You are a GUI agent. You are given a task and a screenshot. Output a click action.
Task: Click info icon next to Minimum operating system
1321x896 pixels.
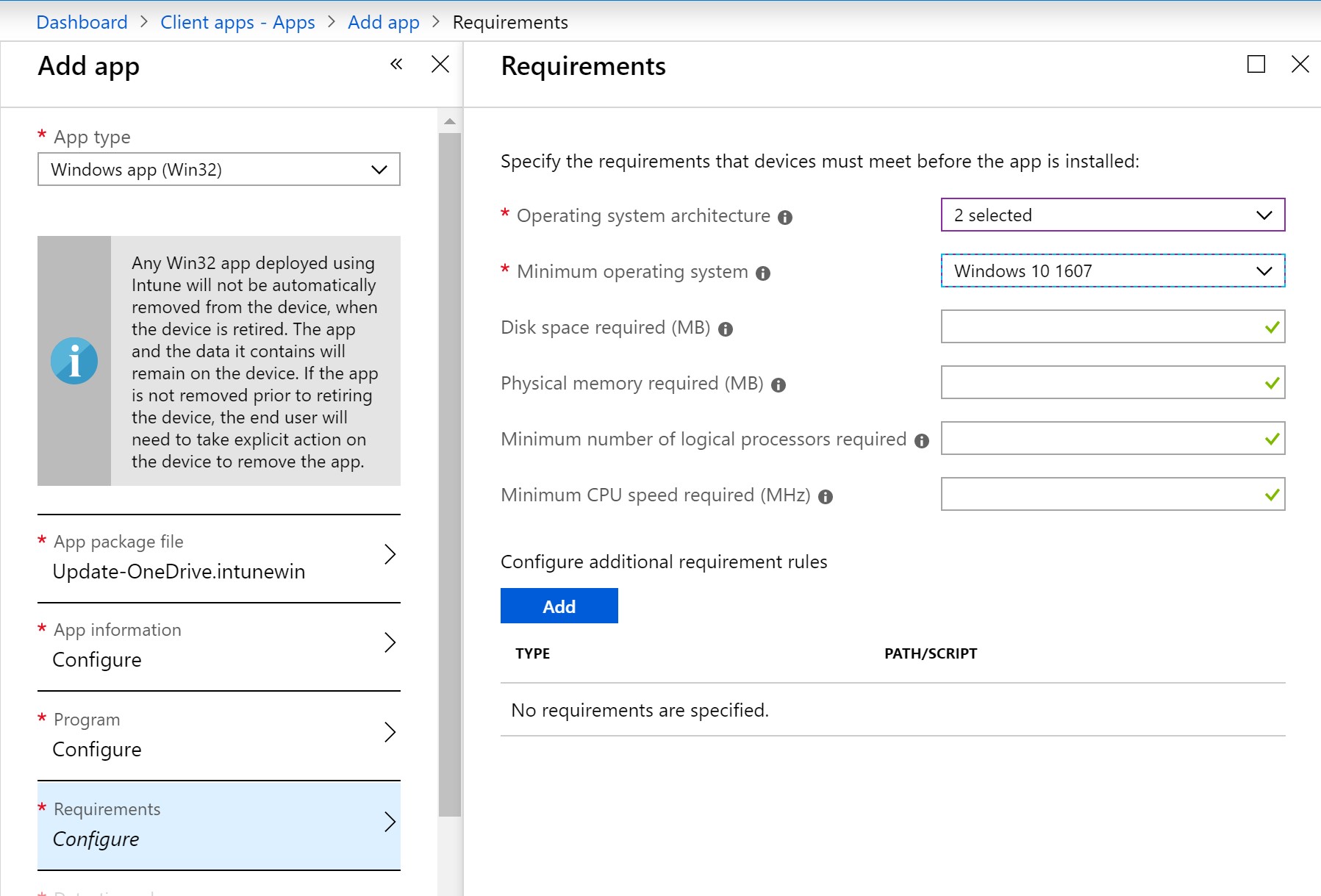[763, 273]
